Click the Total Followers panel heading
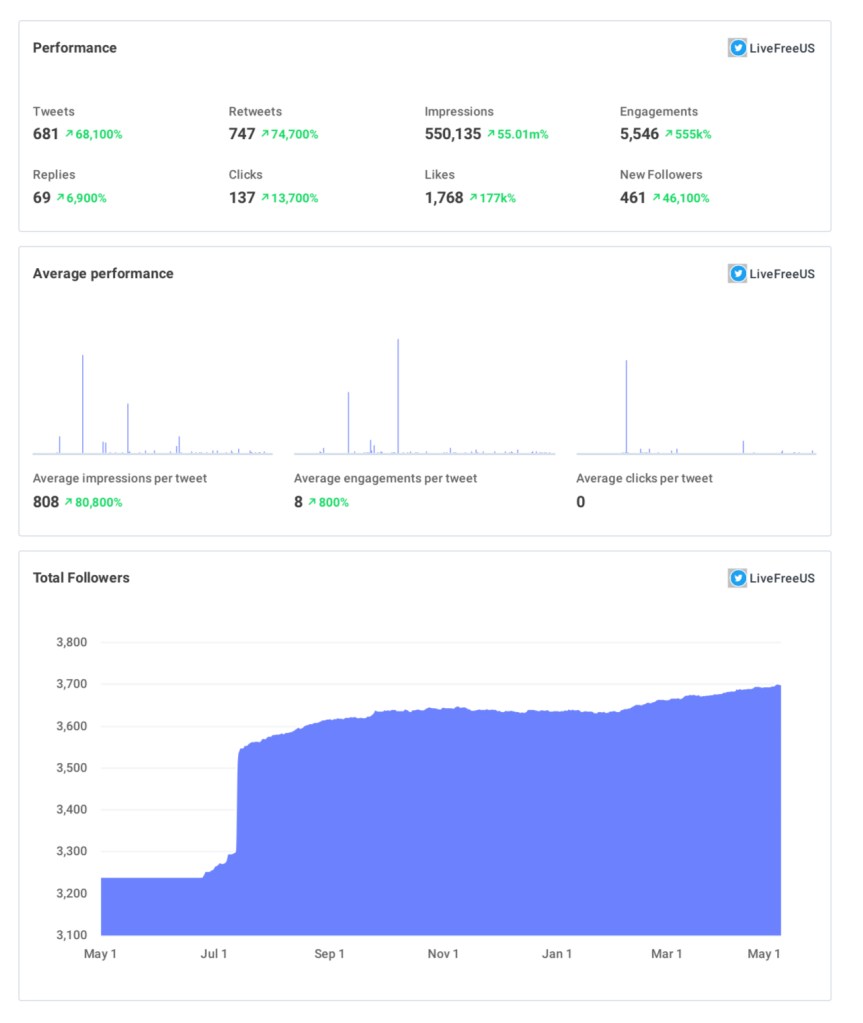This screenshot has height=1023, width=863. pyautogui.click(x=81, y=578)
